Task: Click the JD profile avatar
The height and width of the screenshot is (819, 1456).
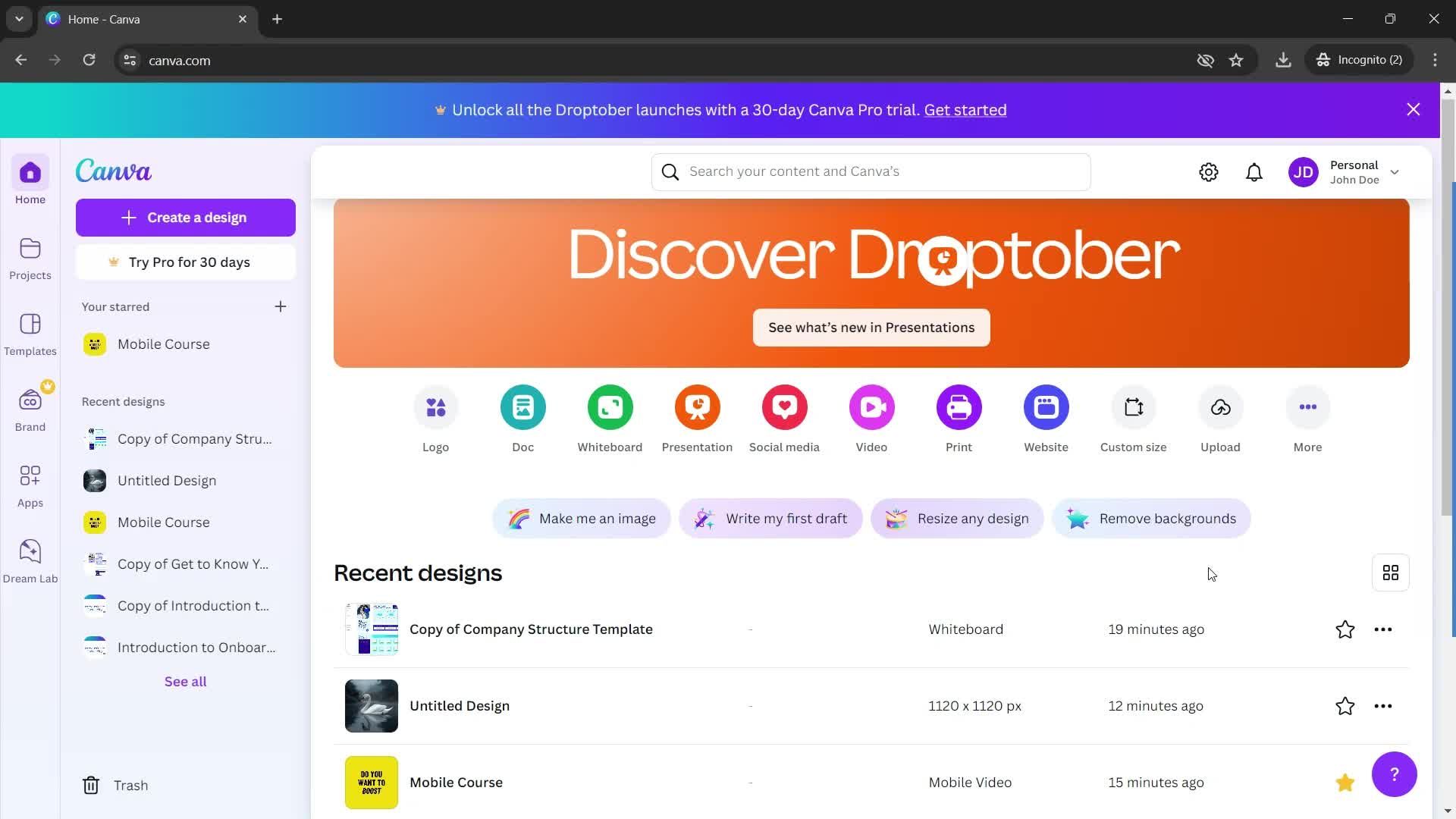Action: click(1304, 173)
